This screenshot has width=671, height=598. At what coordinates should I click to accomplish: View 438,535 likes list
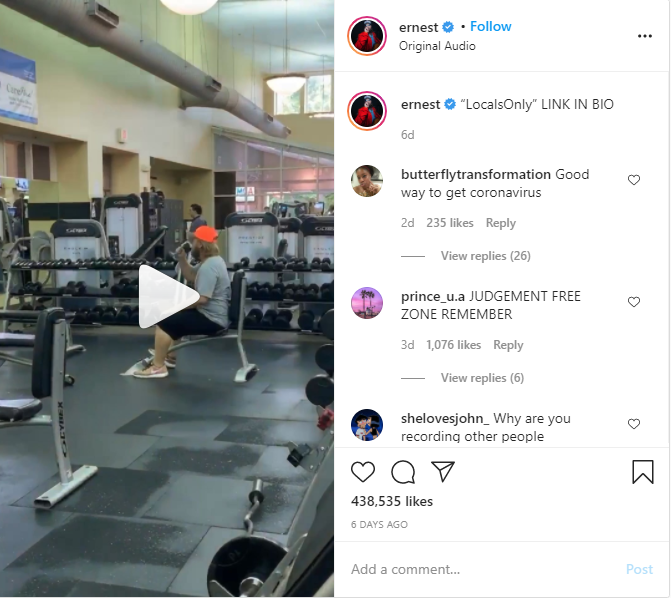(392, 501)
